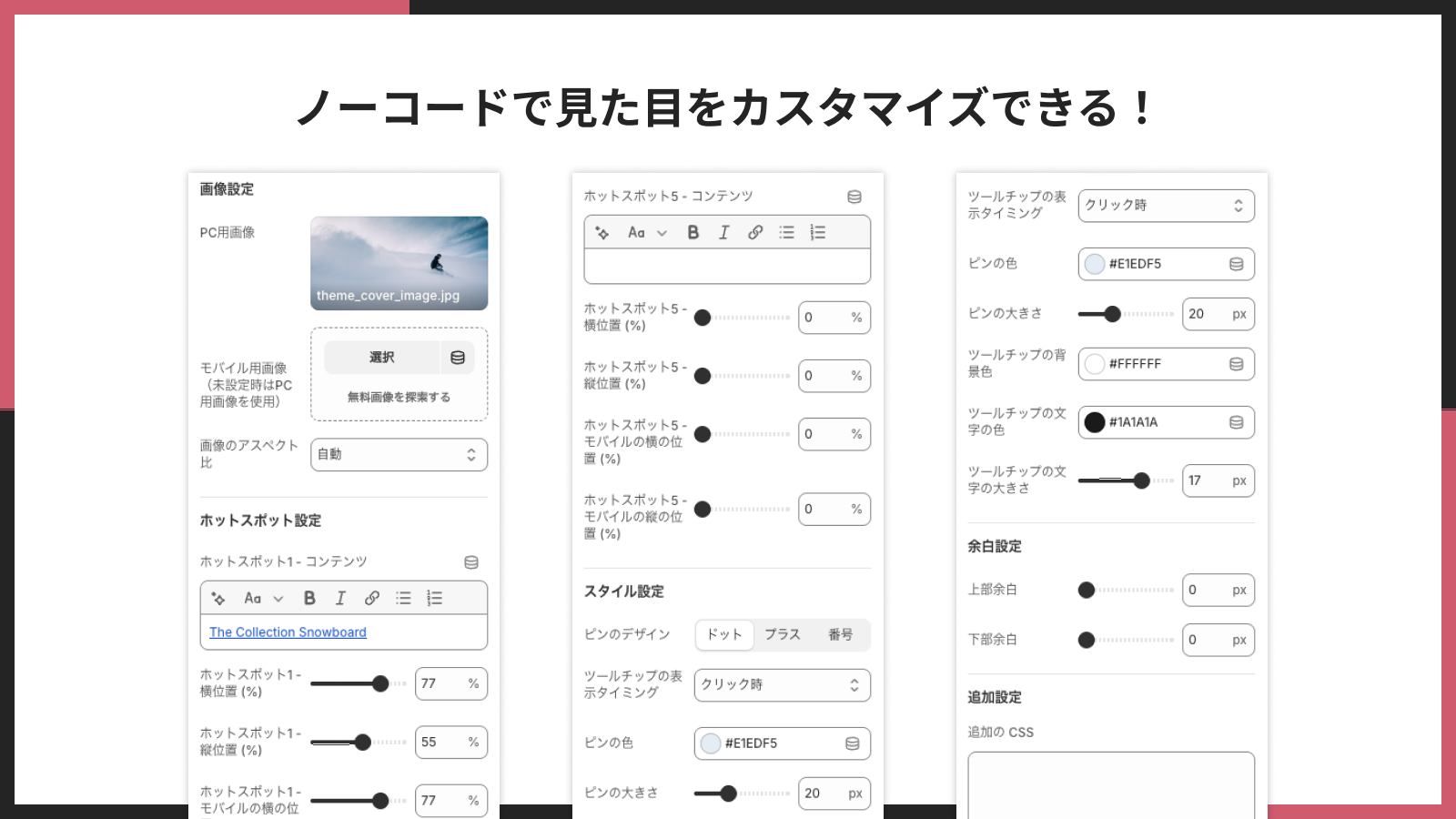1456x819 pixels.
Task: Open the 画像のアスペクト比 dropdown
Action: point(399,454)
